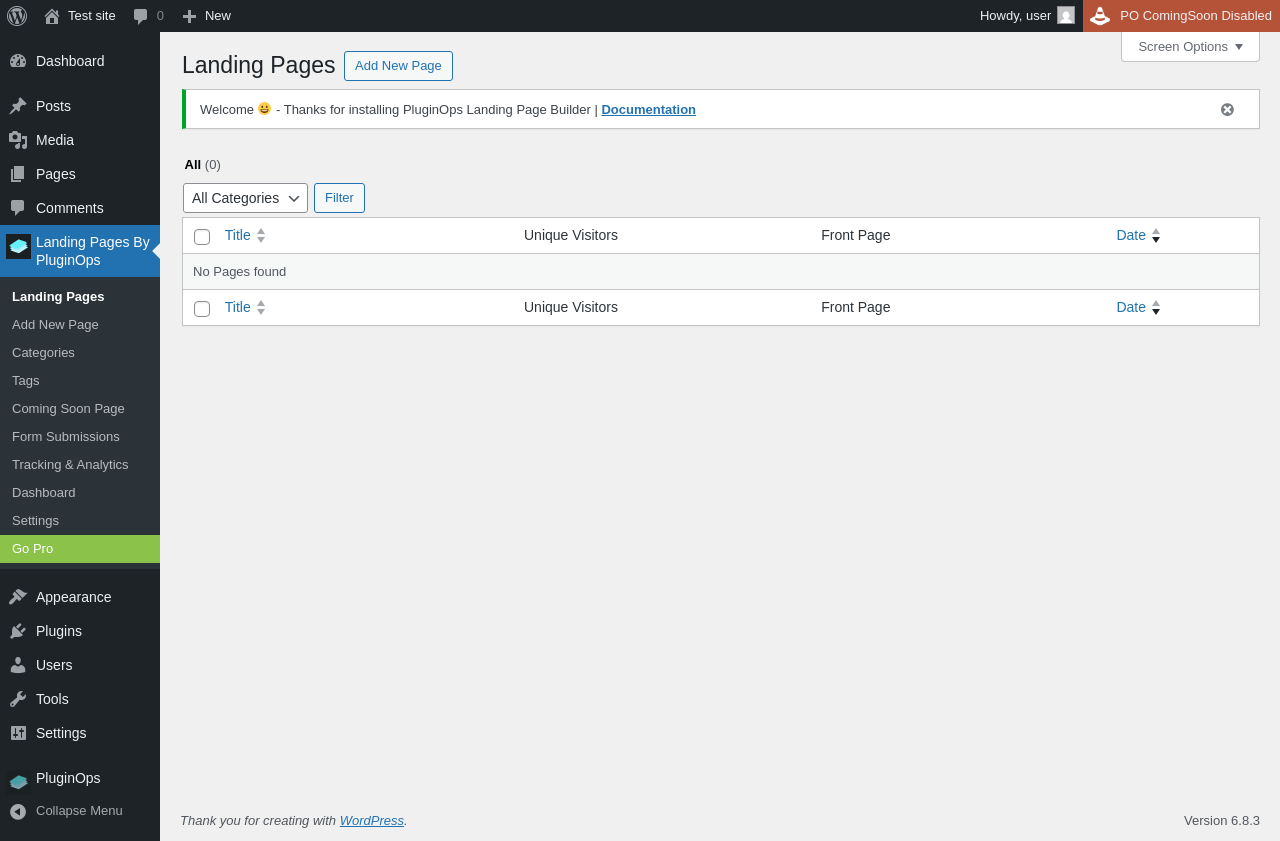Click the user avatar next to Howdy

(x=1066, y=16)
